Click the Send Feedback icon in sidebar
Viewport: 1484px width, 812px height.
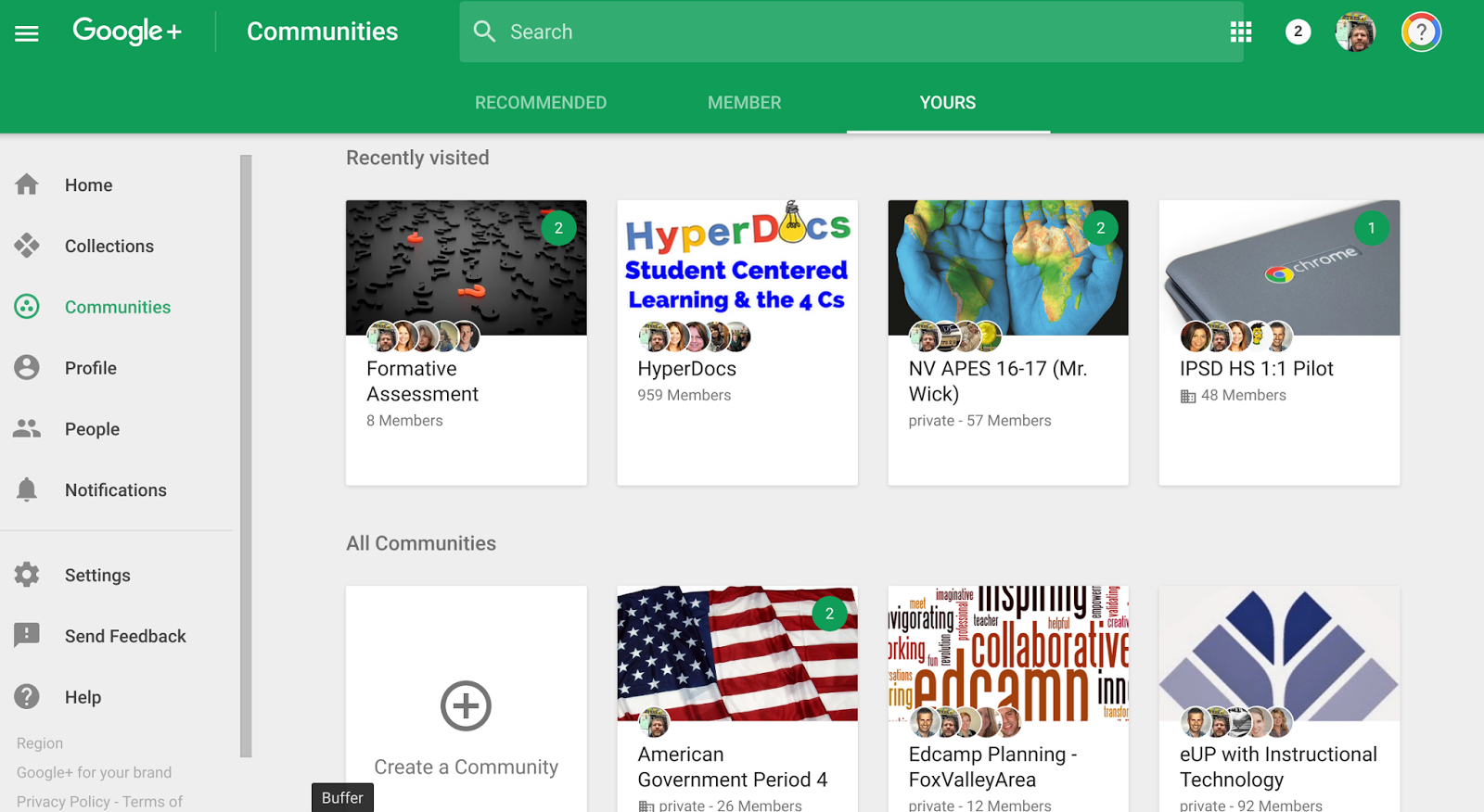point(27,636)
